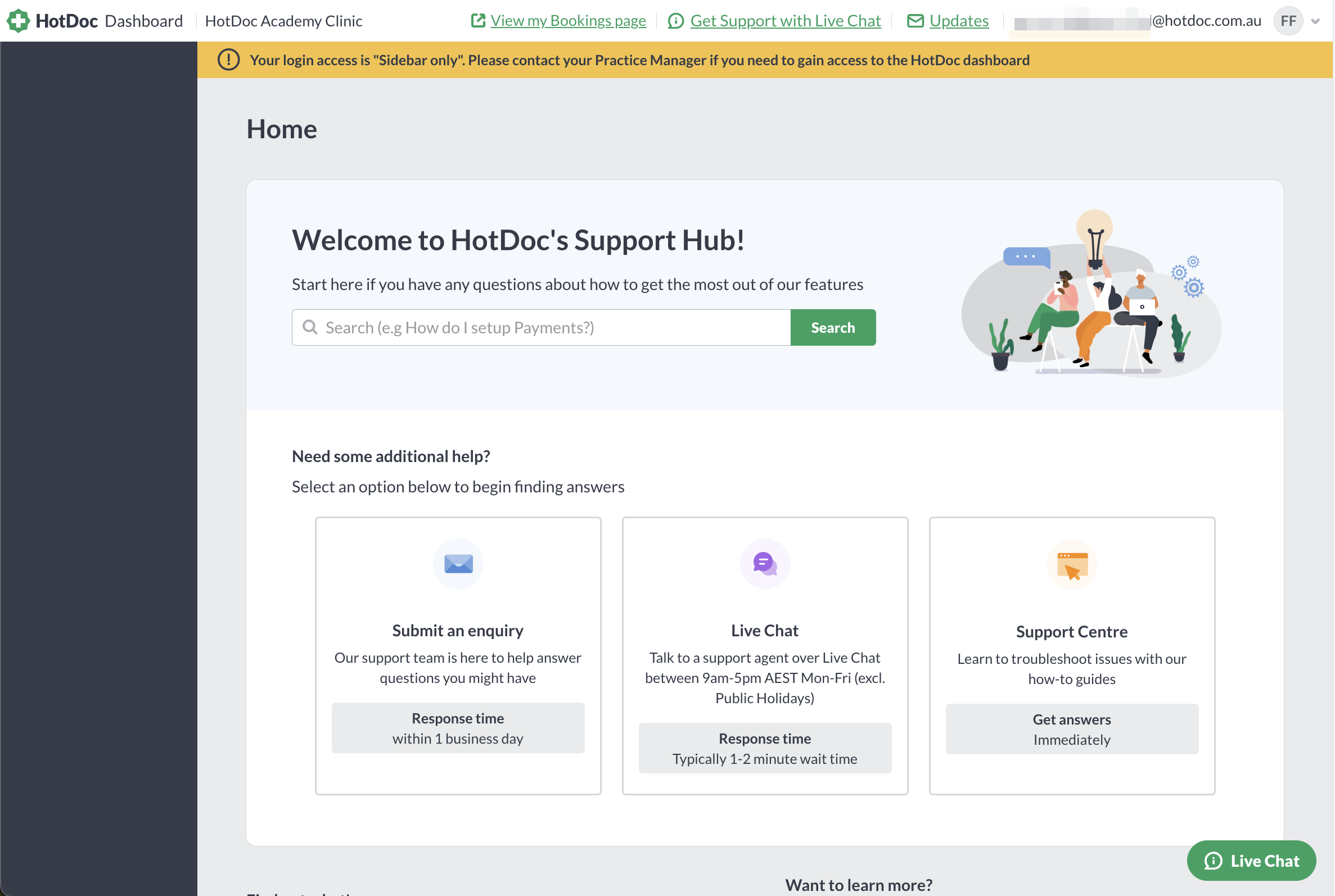This screenshot has height=896, width=1335.
Task: Click the 'Welcome to HotDoc's Support Hub!' heading
Action: click(518, 240)
